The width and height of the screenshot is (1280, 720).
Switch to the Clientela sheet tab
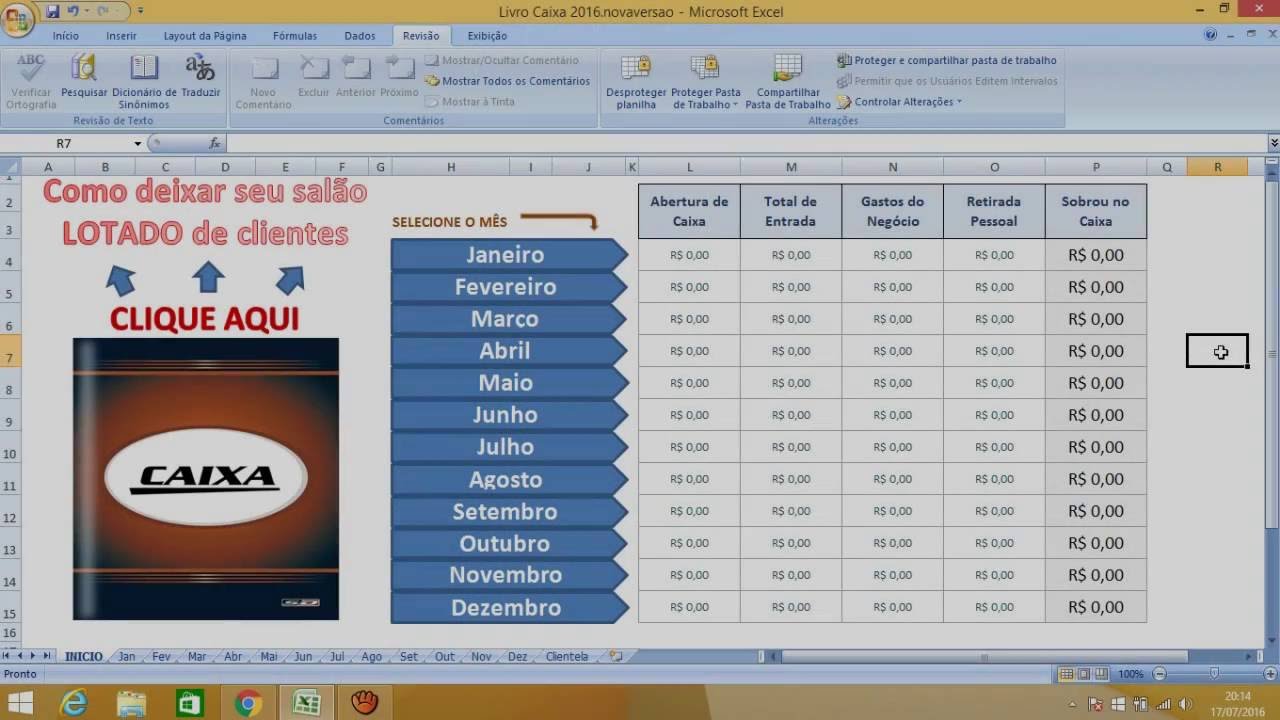[x=567, y=657]
